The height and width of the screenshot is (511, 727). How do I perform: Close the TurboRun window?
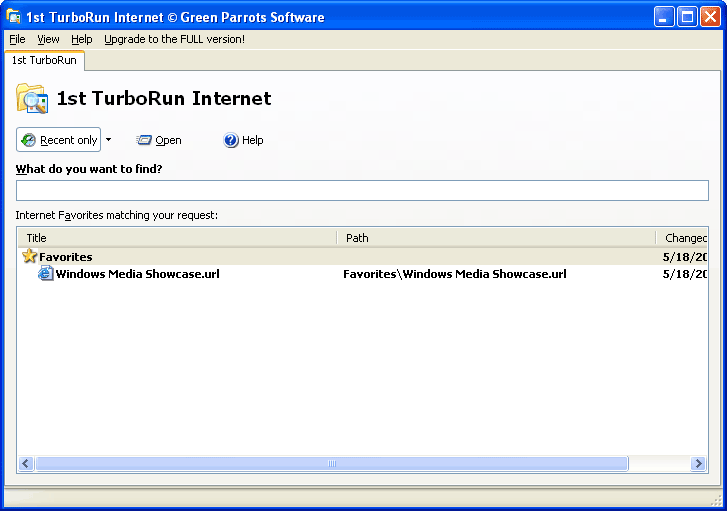(x=710, y=17)
